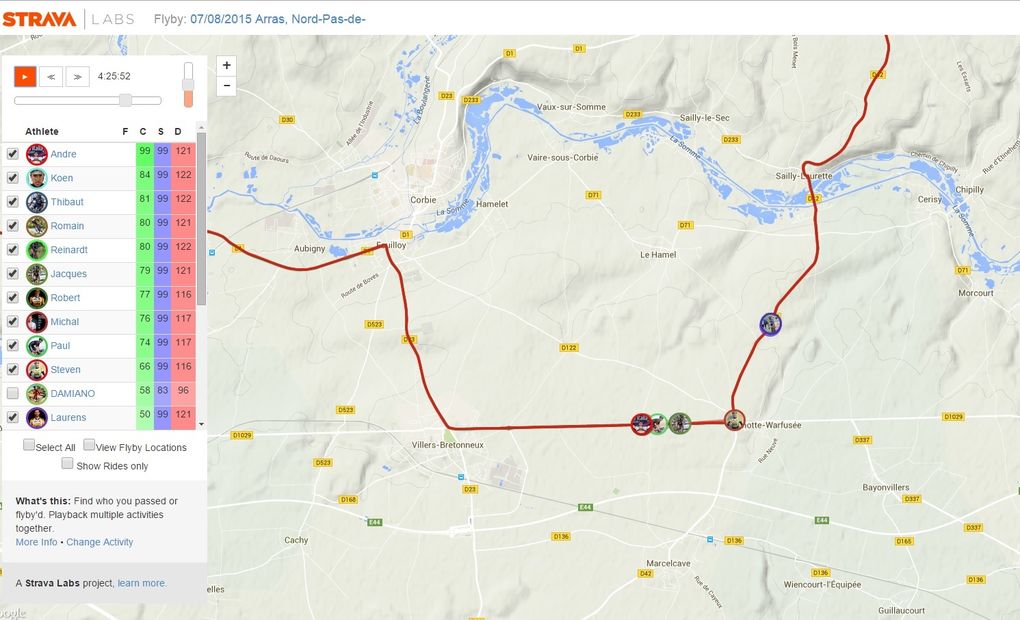Viewport: 1020px width, 620px height.
Task: Click the fast-forward playback button
Action: [x=77, y=76]
